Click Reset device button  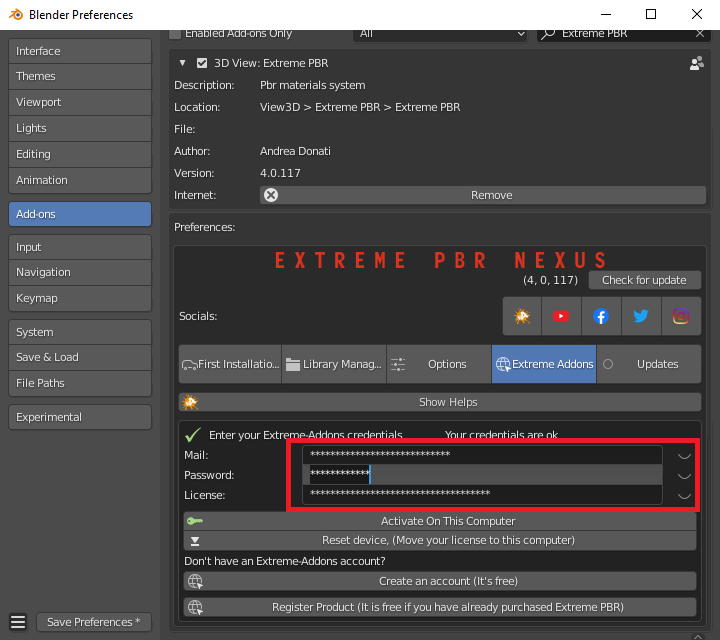point(440,540)
